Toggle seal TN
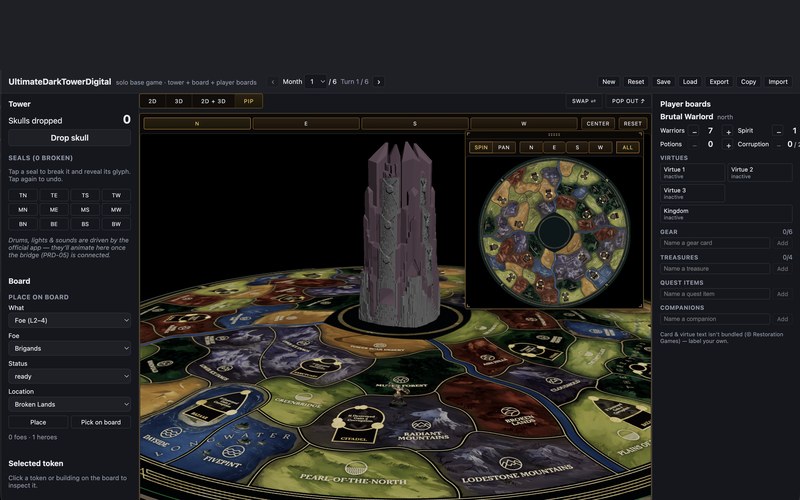Screen dimensions: 800x500 coord(23,195)
